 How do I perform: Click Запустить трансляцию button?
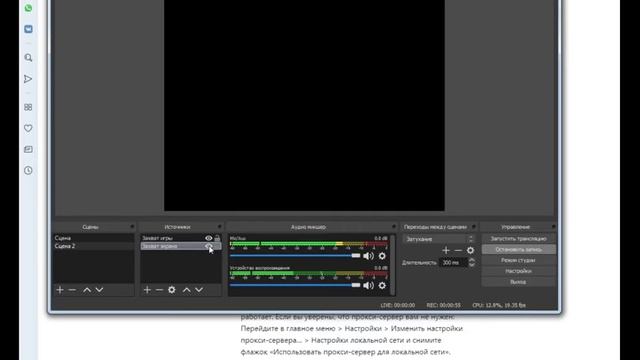[518, 238]
